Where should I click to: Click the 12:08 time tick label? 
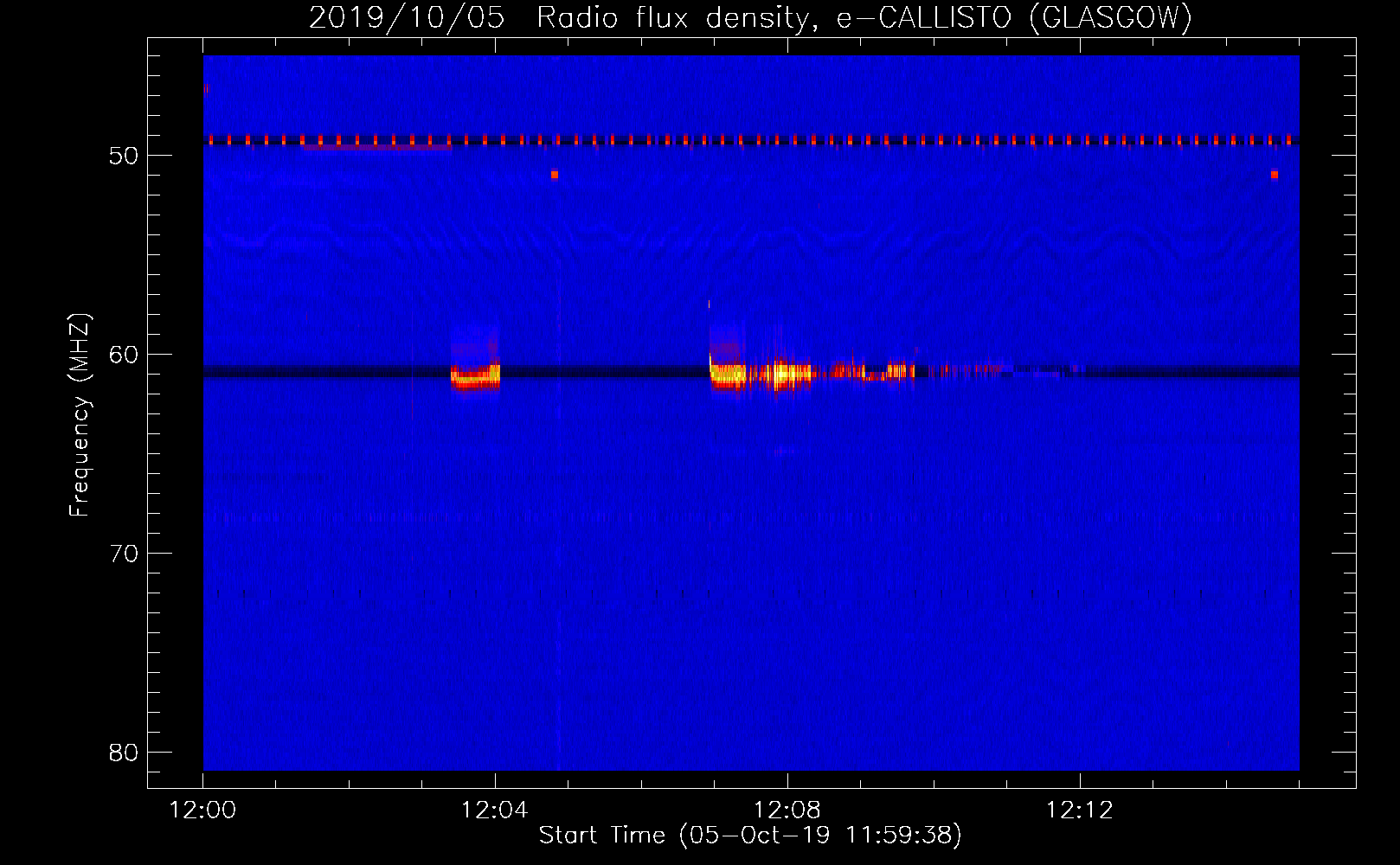click(787, 811)
